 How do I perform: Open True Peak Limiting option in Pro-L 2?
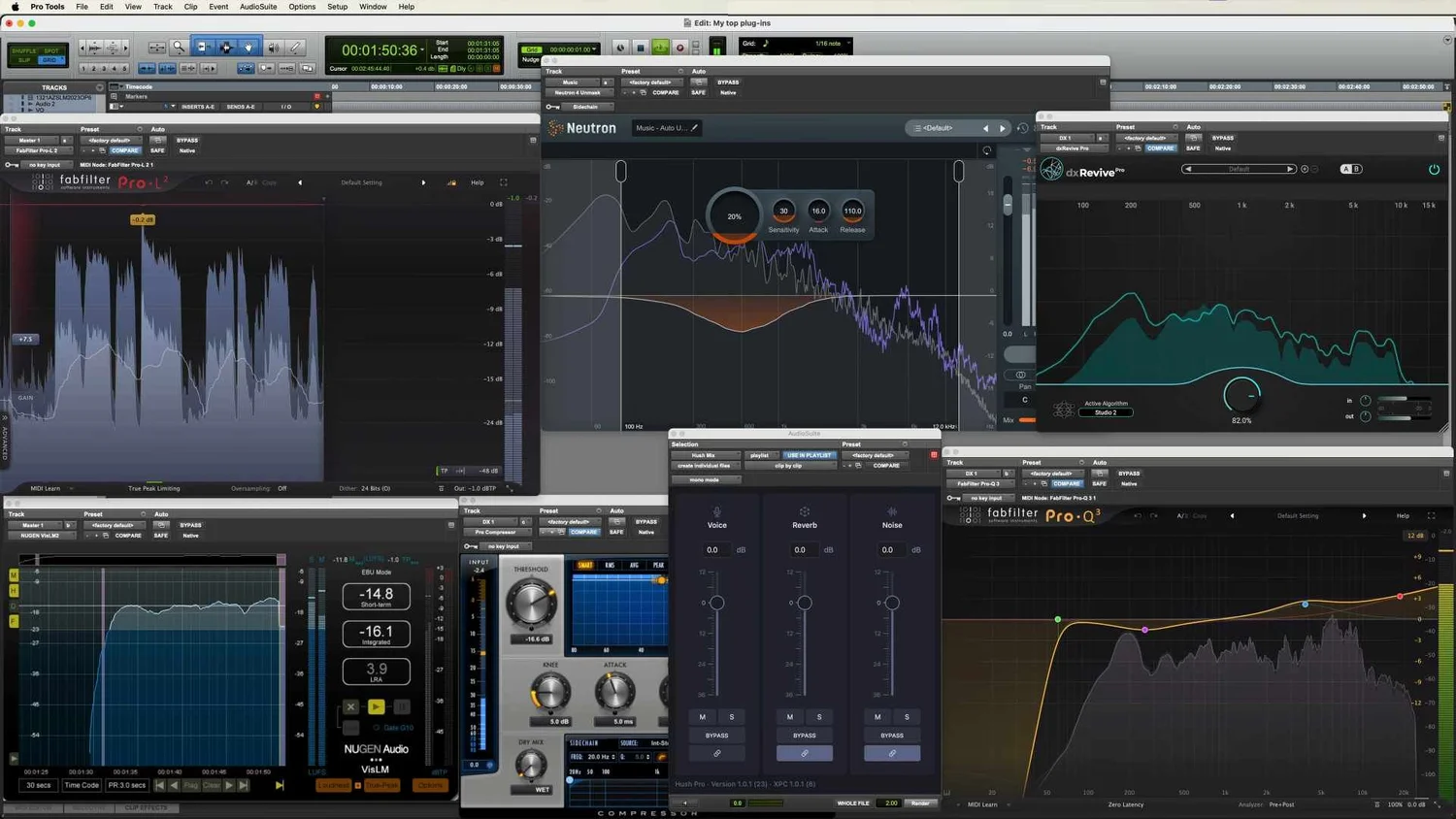[154, 488]
